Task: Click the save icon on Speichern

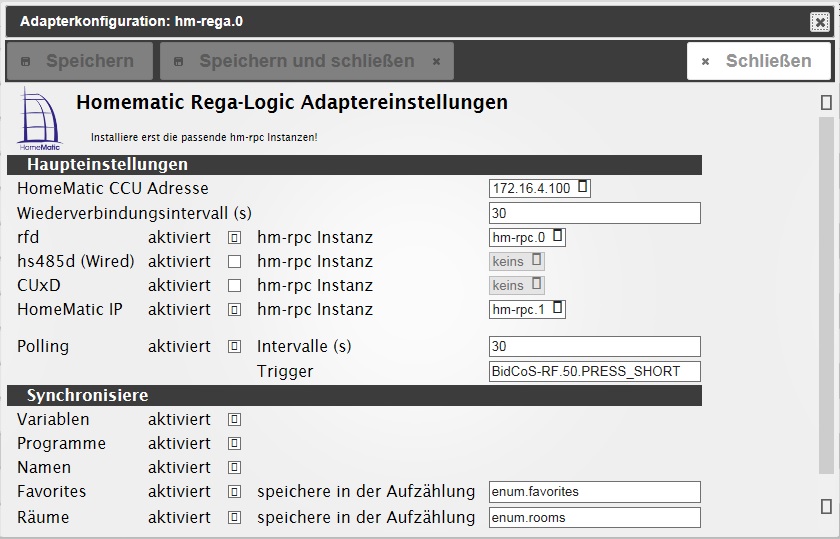Action: tap(26, 61)
